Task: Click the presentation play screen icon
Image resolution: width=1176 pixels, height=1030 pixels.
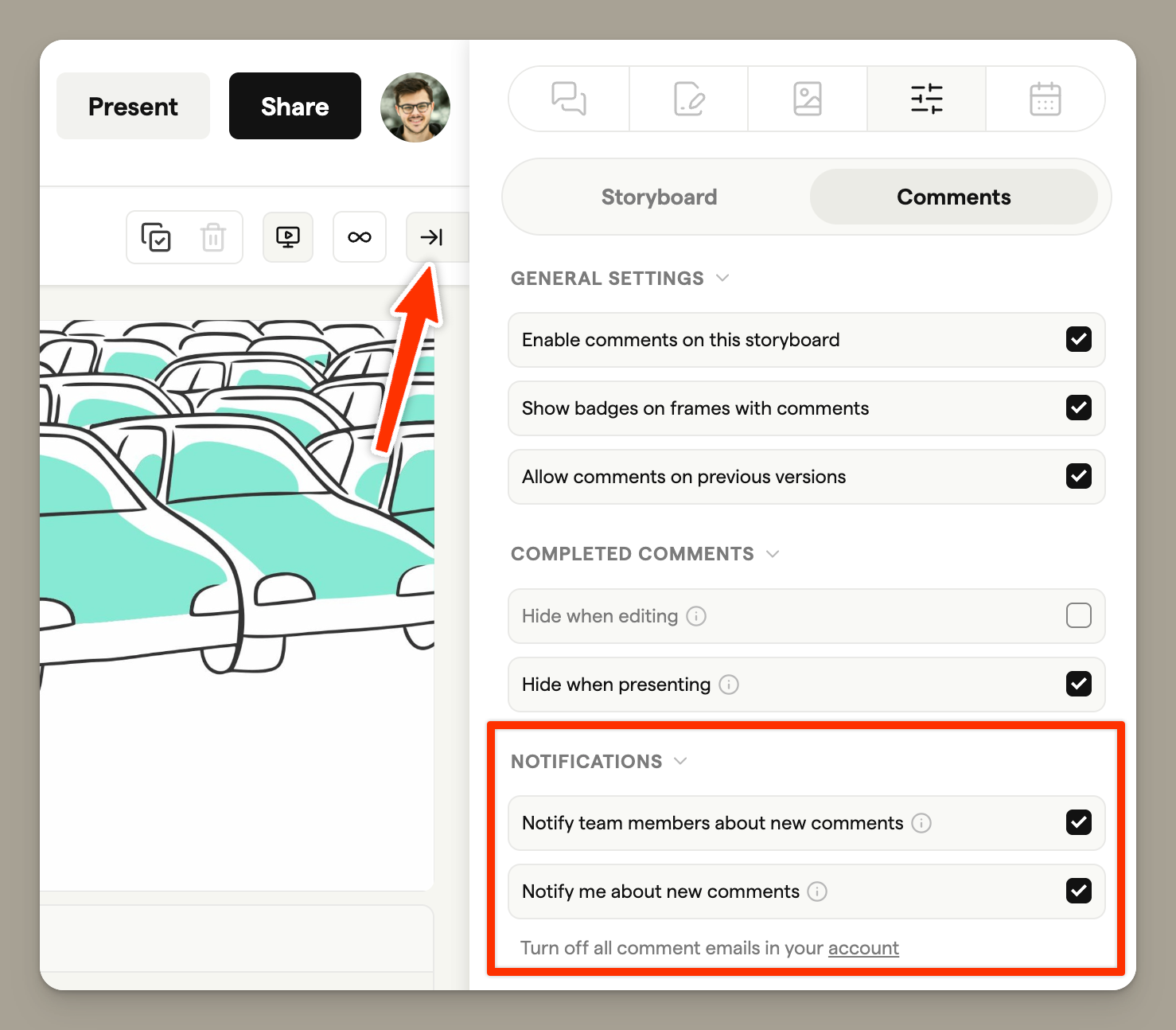Action: tap(288, 237)
